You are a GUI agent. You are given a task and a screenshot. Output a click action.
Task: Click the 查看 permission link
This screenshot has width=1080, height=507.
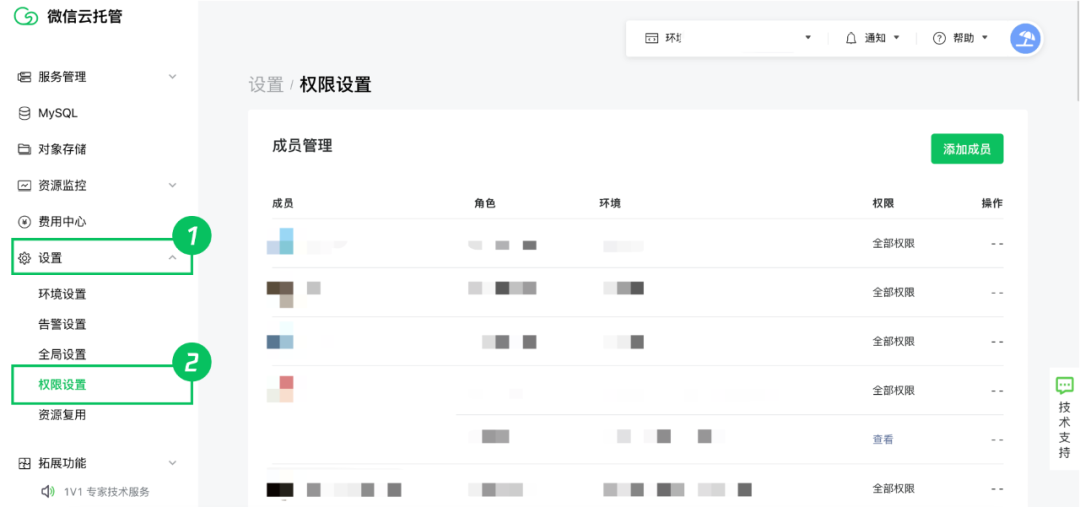coord(883,439)
